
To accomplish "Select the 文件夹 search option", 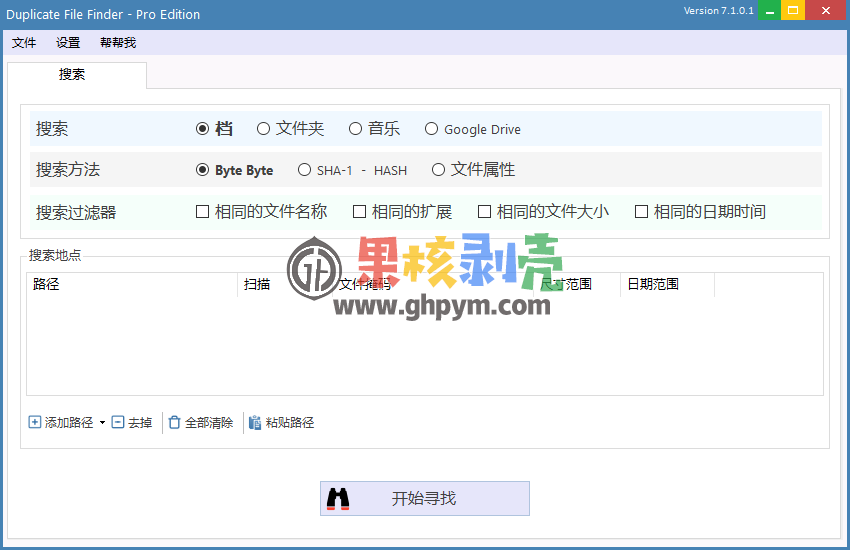I will pos(263,129).
